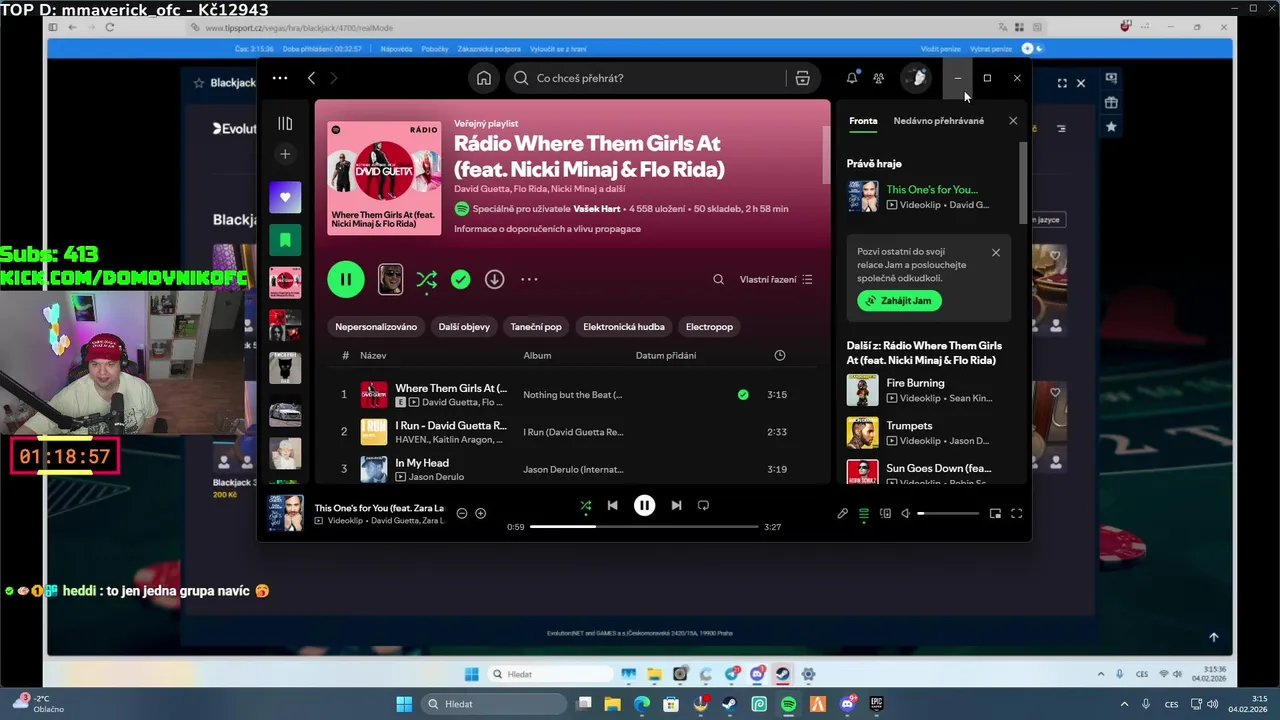The width and height of the screenshot is (1280, 720).
Task: Mute Spotify volume speaker icon
Action: pyautogui.click(x=906, y=514)
